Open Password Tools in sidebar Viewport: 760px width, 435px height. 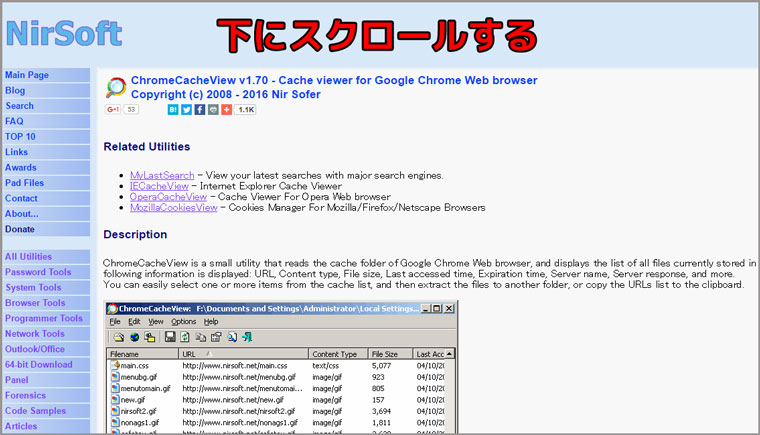point(38,272)
